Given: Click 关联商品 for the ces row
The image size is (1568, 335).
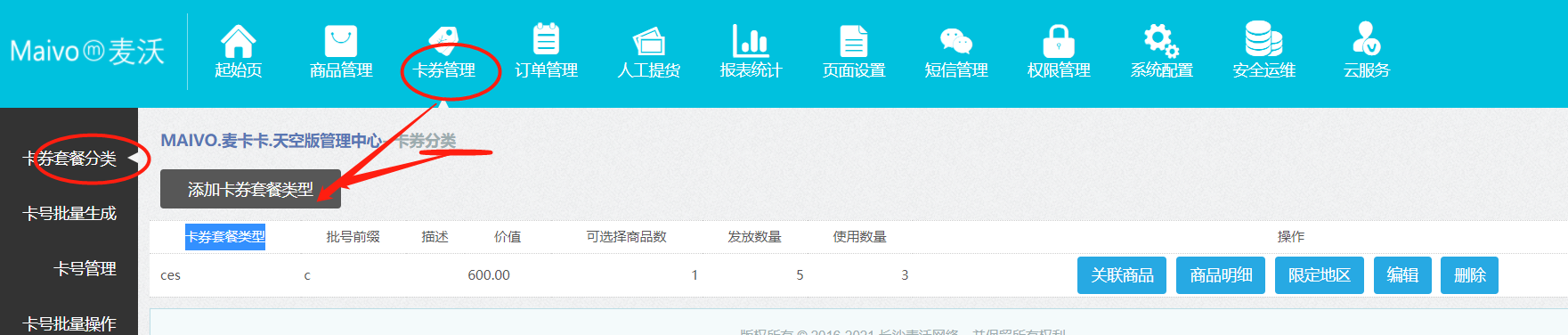Looking at the screenshot, I should [x=1122, y=275].
